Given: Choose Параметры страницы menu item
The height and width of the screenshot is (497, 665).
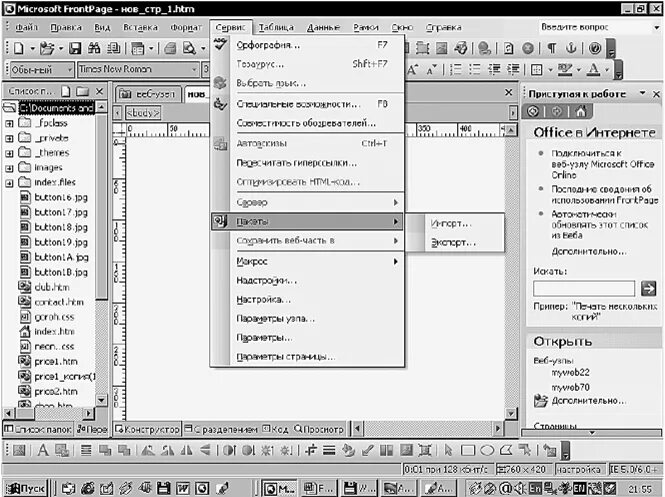Looking at the screenshot, I should point(307,357).
